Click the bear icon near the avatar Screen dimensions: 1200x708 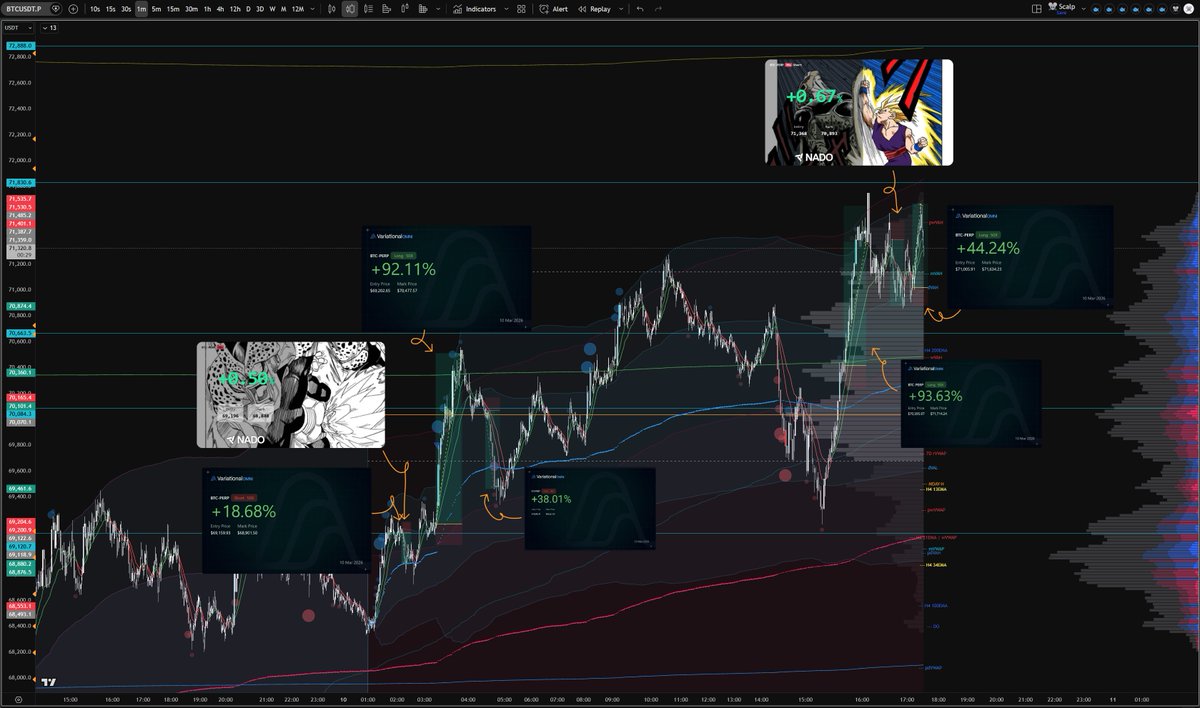click(x=1174, y=8)
